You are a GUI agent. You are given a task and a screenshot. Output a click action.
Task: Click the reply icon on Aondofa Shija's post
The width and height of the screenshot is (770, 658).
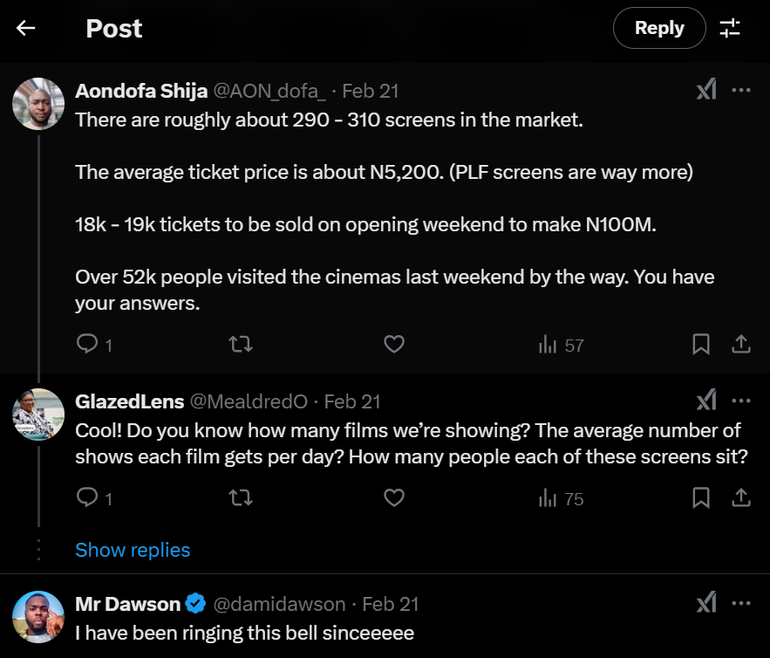88,344
